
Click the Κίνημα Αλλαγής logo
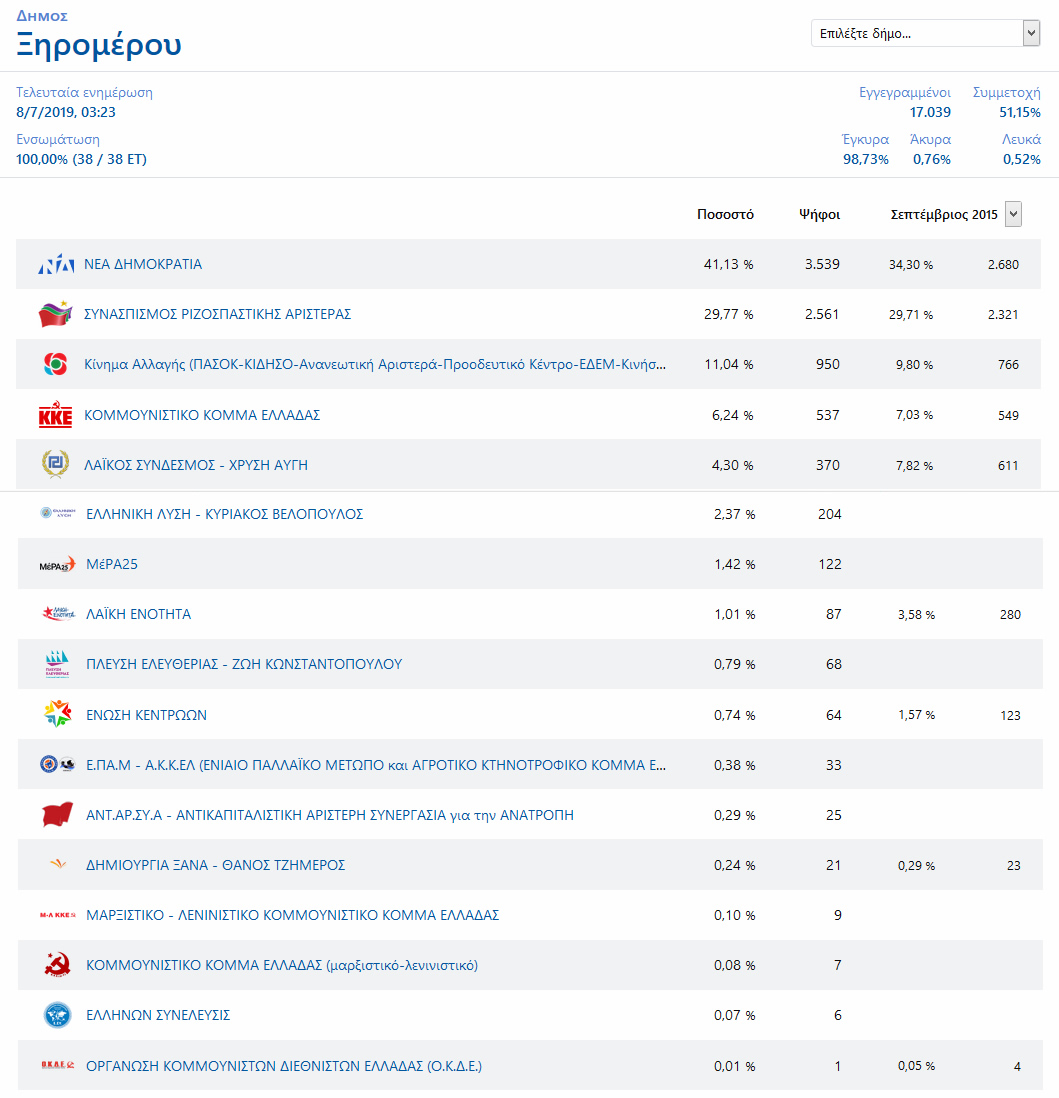(55, 364)
